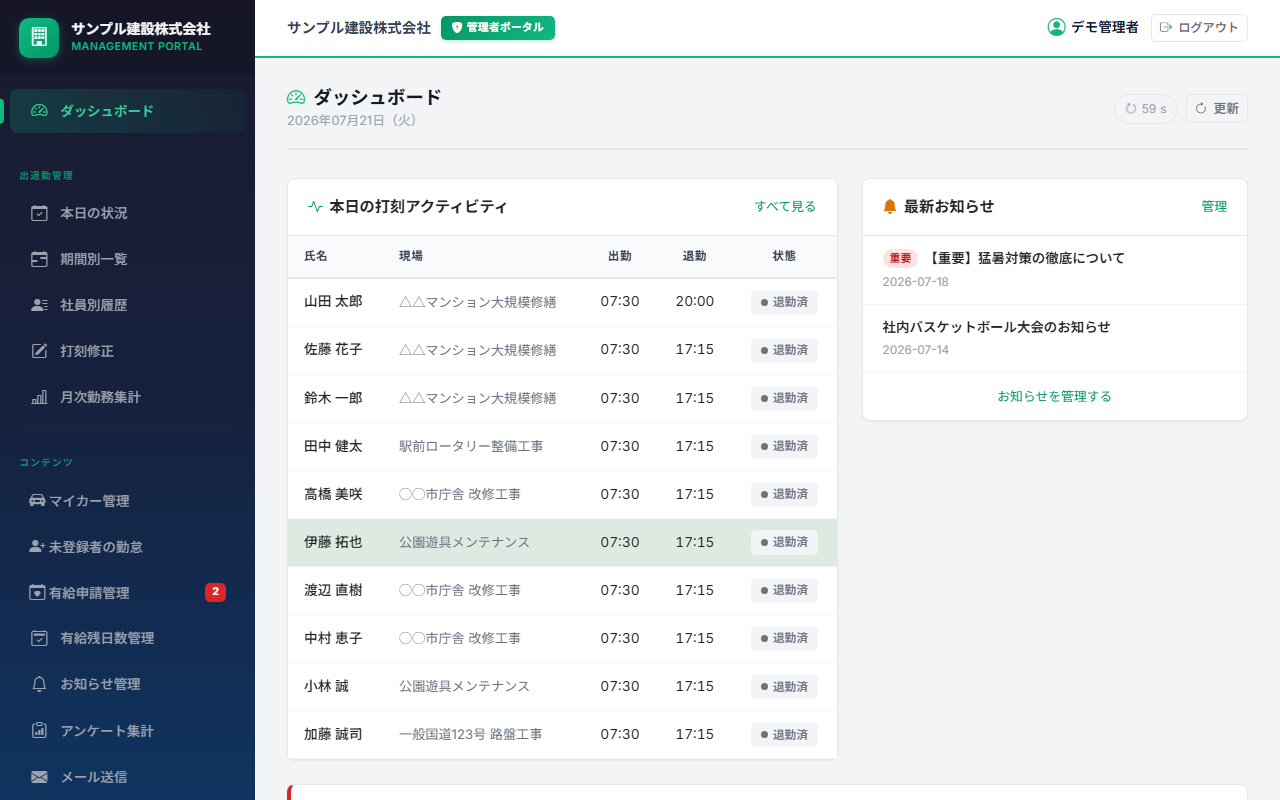Click the 20:00 clock-out time
1280x800 pixels.
coord(695,301)
